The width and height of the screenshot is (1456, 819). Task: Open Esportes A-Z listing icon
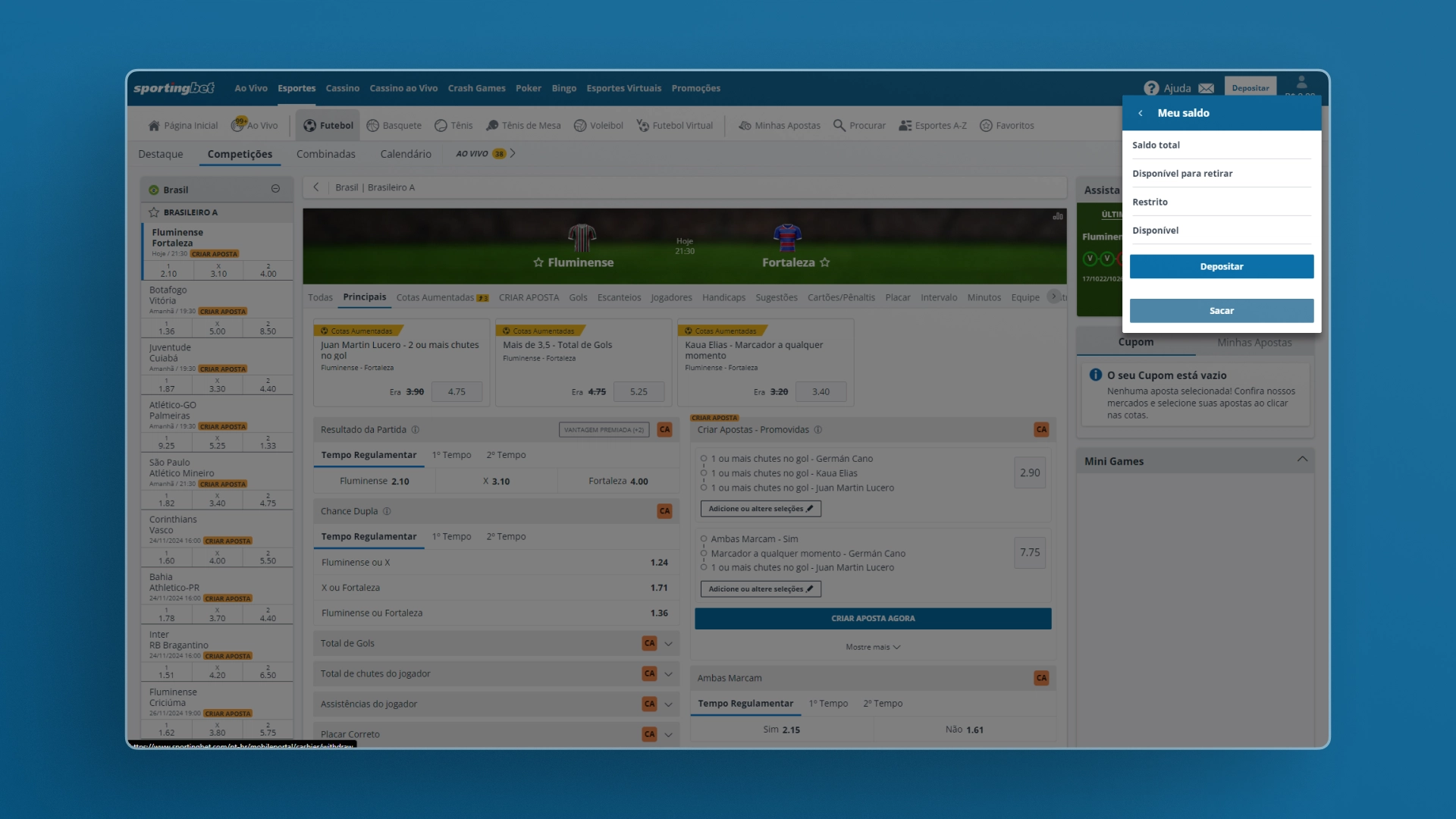coord(905,126)
